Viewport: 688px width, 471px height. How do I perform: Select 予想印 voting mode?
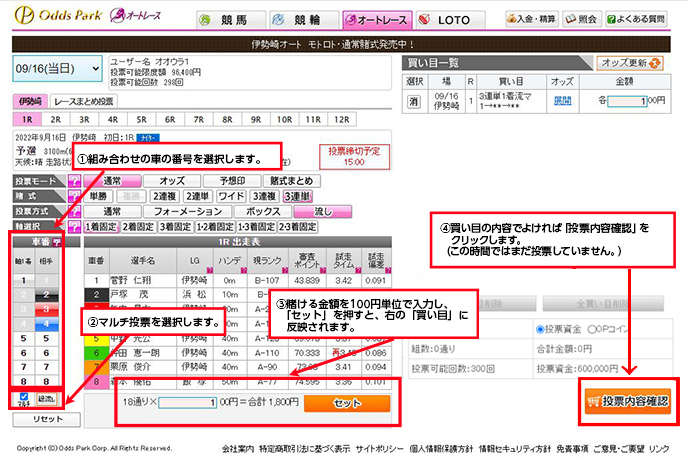[x=232, y=181]
